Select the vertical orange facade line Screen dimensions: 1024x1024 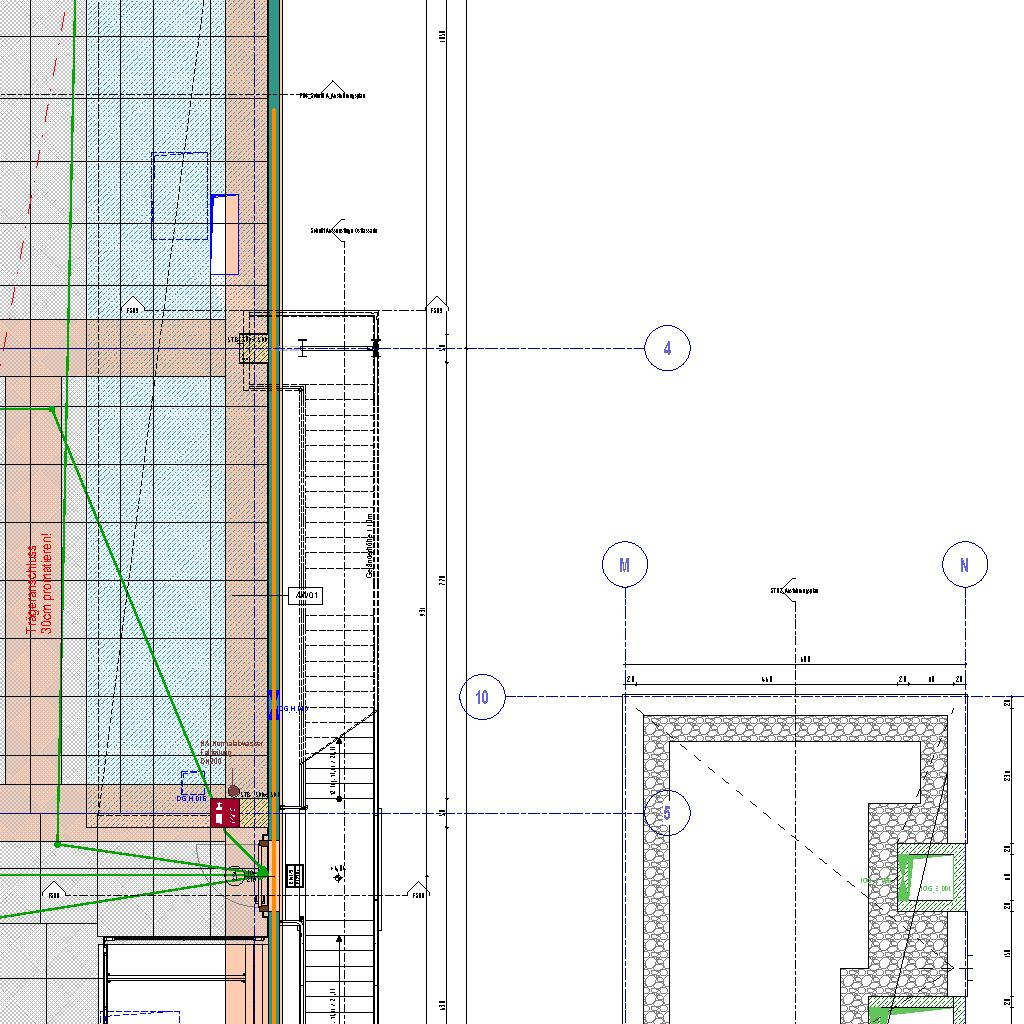point(274,500)
